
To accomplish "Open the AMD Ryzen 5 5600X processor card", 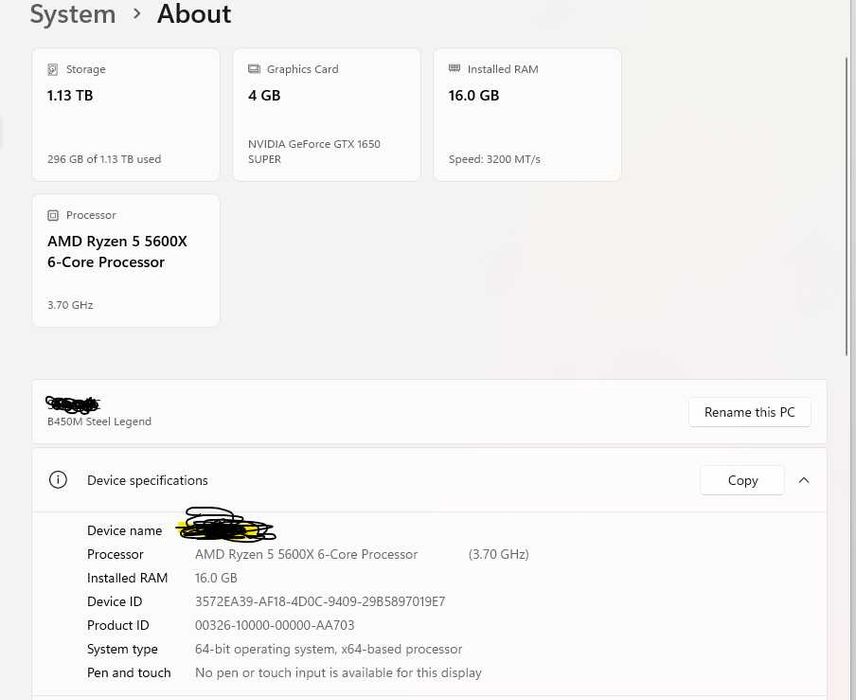I will coord(126,260).
